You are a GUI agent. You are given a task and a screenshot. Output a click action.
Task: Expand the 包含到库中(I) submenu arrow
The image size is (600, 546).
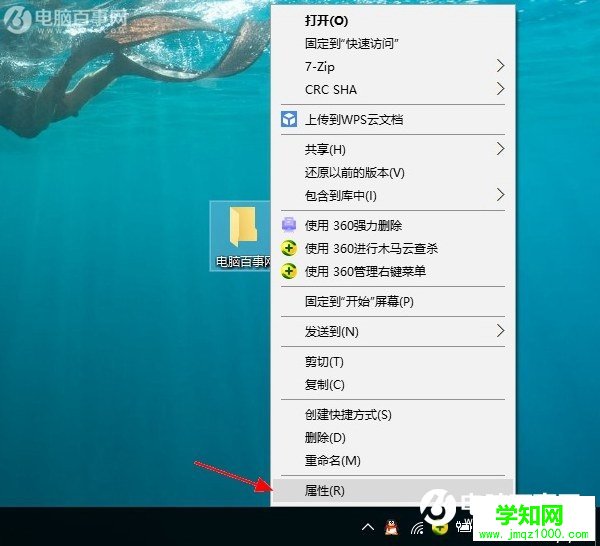tap(500, 195)
